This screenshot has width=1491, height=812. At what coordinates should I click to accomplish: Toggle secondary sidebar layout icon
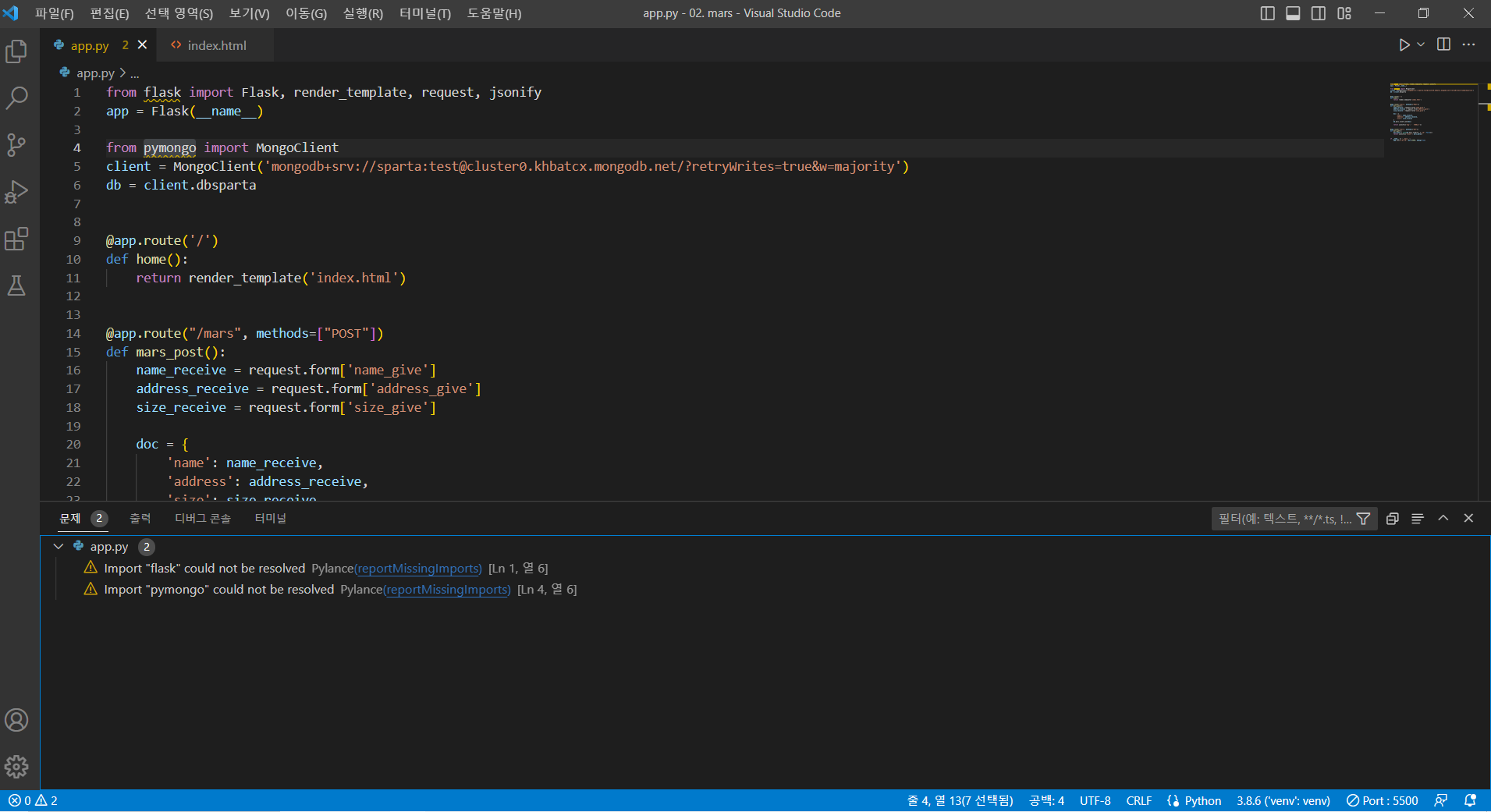pyautogui.click(x=1319, y=13)
